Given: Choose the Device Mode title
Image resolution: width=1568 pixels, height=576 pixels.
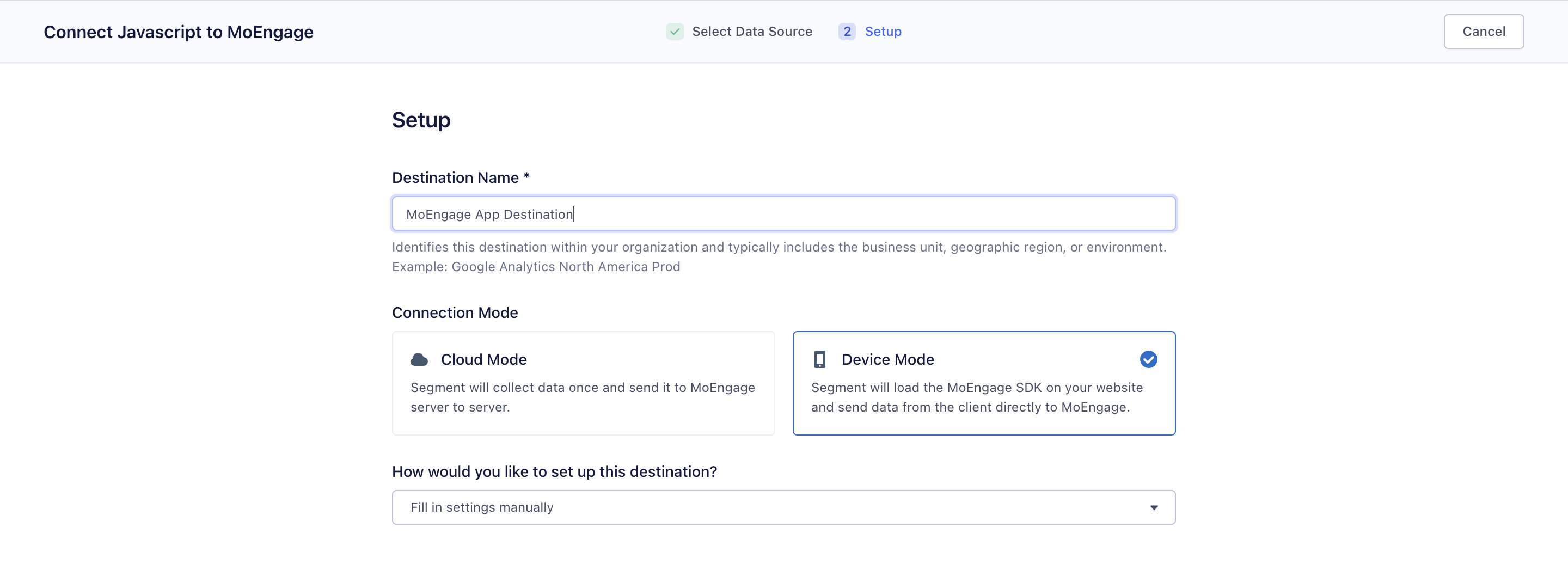Looking at the screenshot, I should coord(887,360).
